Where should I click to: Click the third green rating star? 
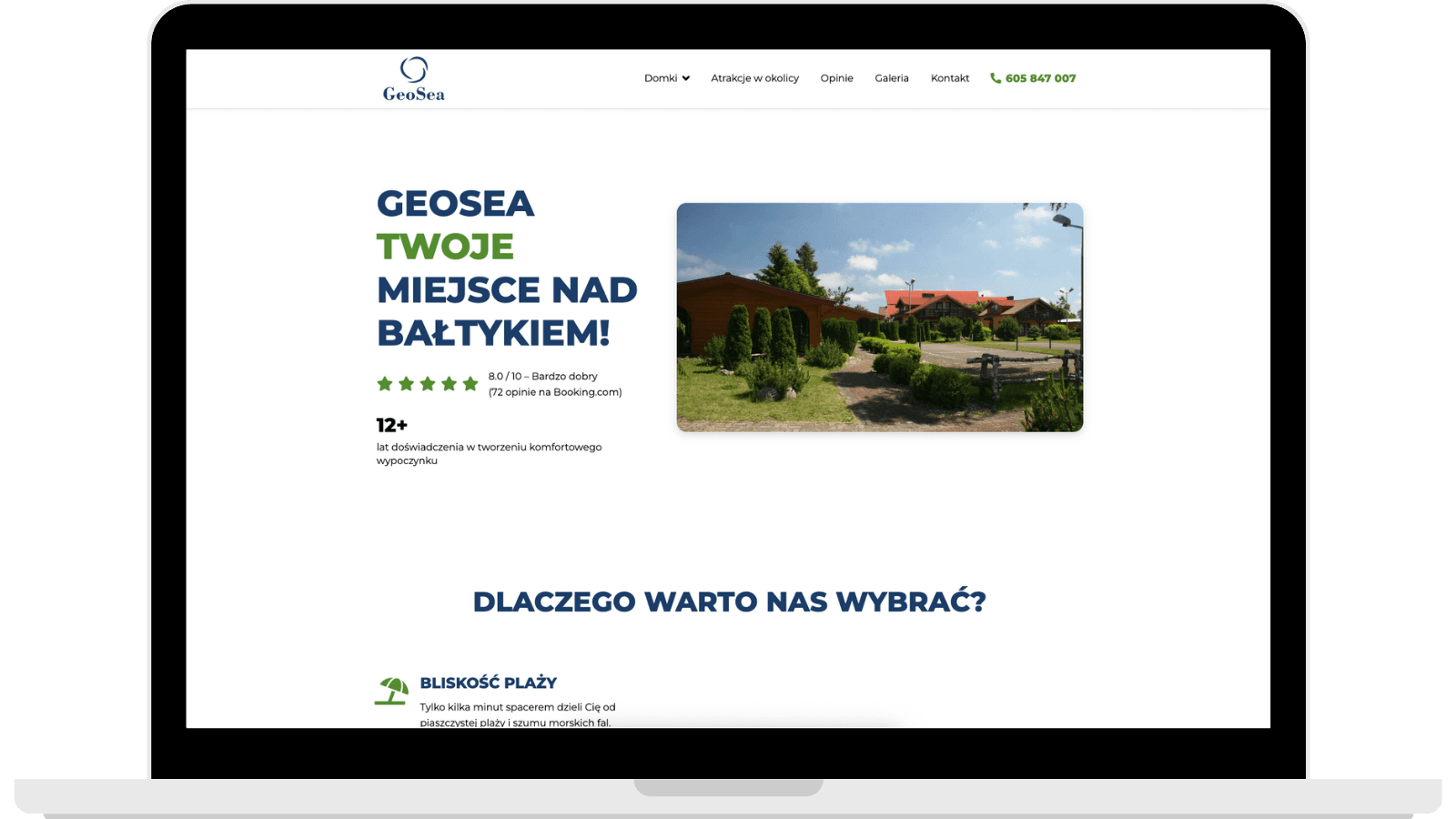(x=428, y=384)
